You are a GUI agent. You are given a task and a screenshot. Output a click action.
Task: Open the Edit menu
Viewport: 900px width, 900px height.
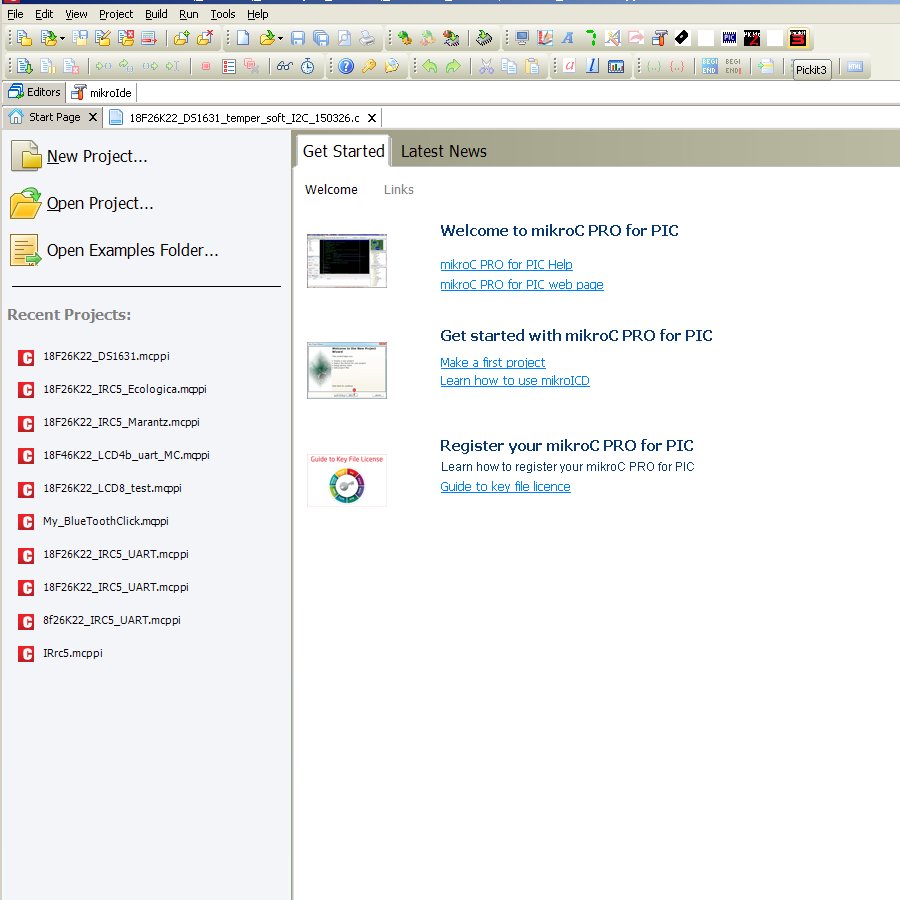(44, 14)
